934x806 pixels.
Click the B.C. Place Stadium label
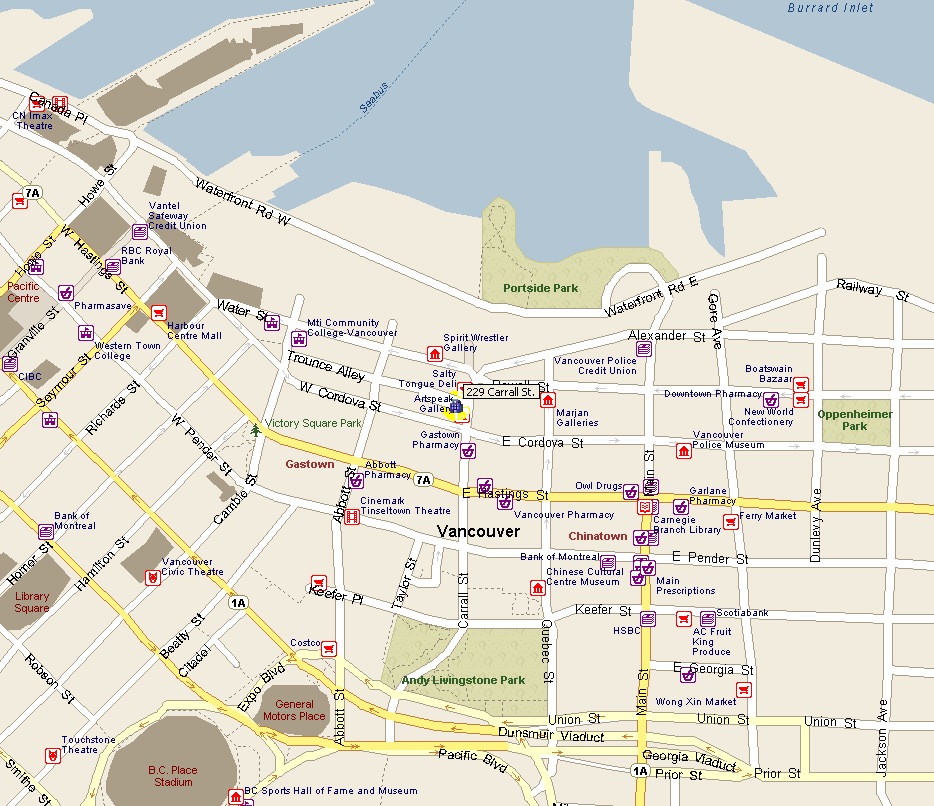coord(173,776)
